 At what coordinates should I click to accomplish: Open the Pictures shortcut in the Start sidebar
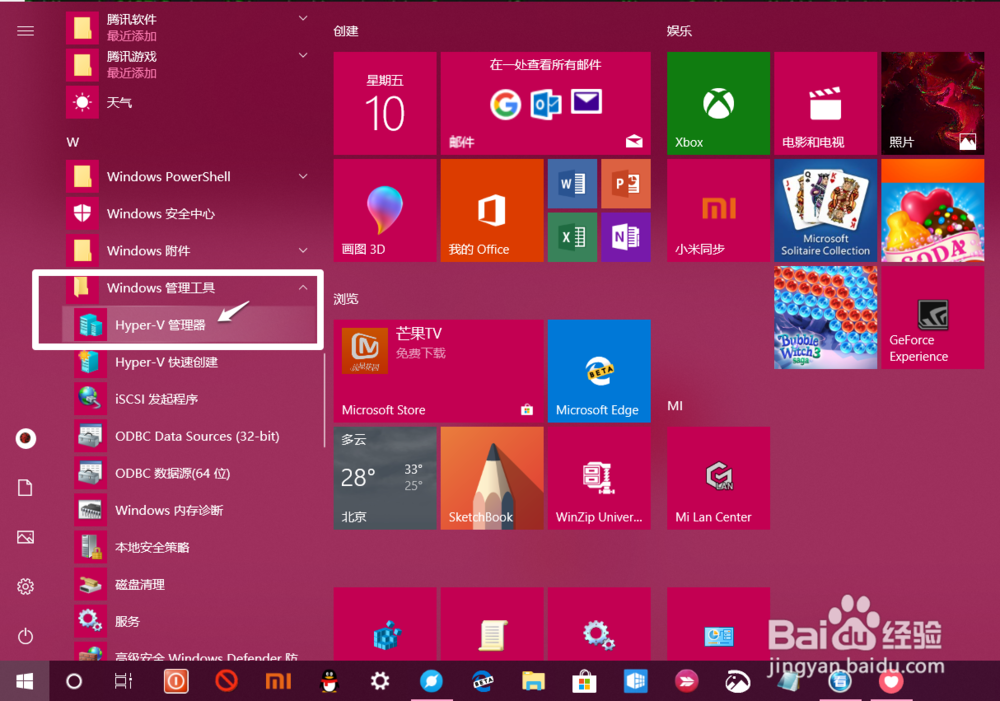(26, 537)
